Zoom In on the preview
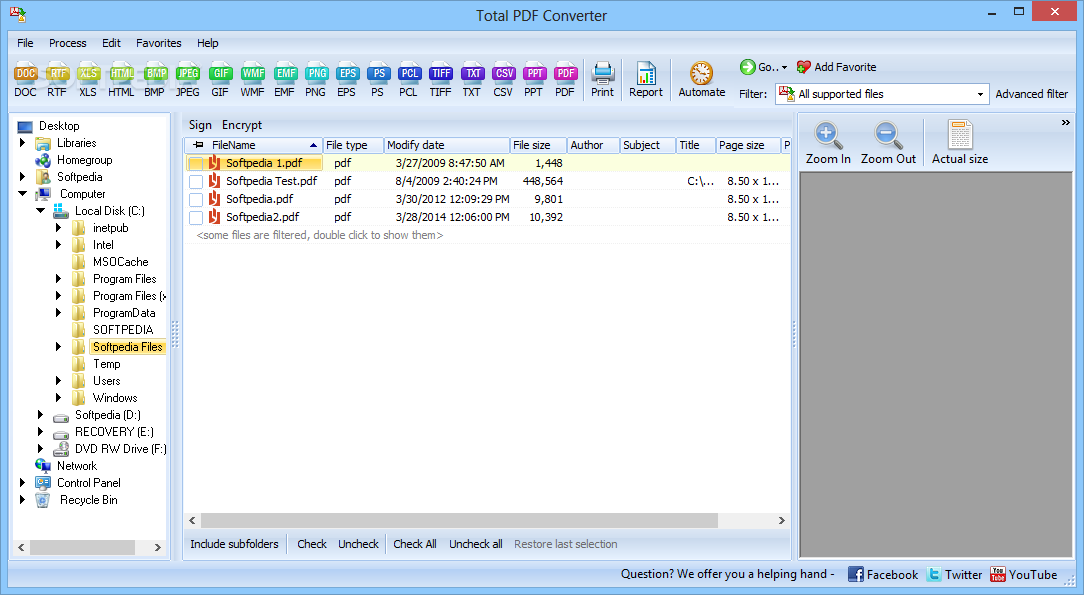Viewport: 1084px width, 595px height. pyautogui.click(x=828, y=143)
